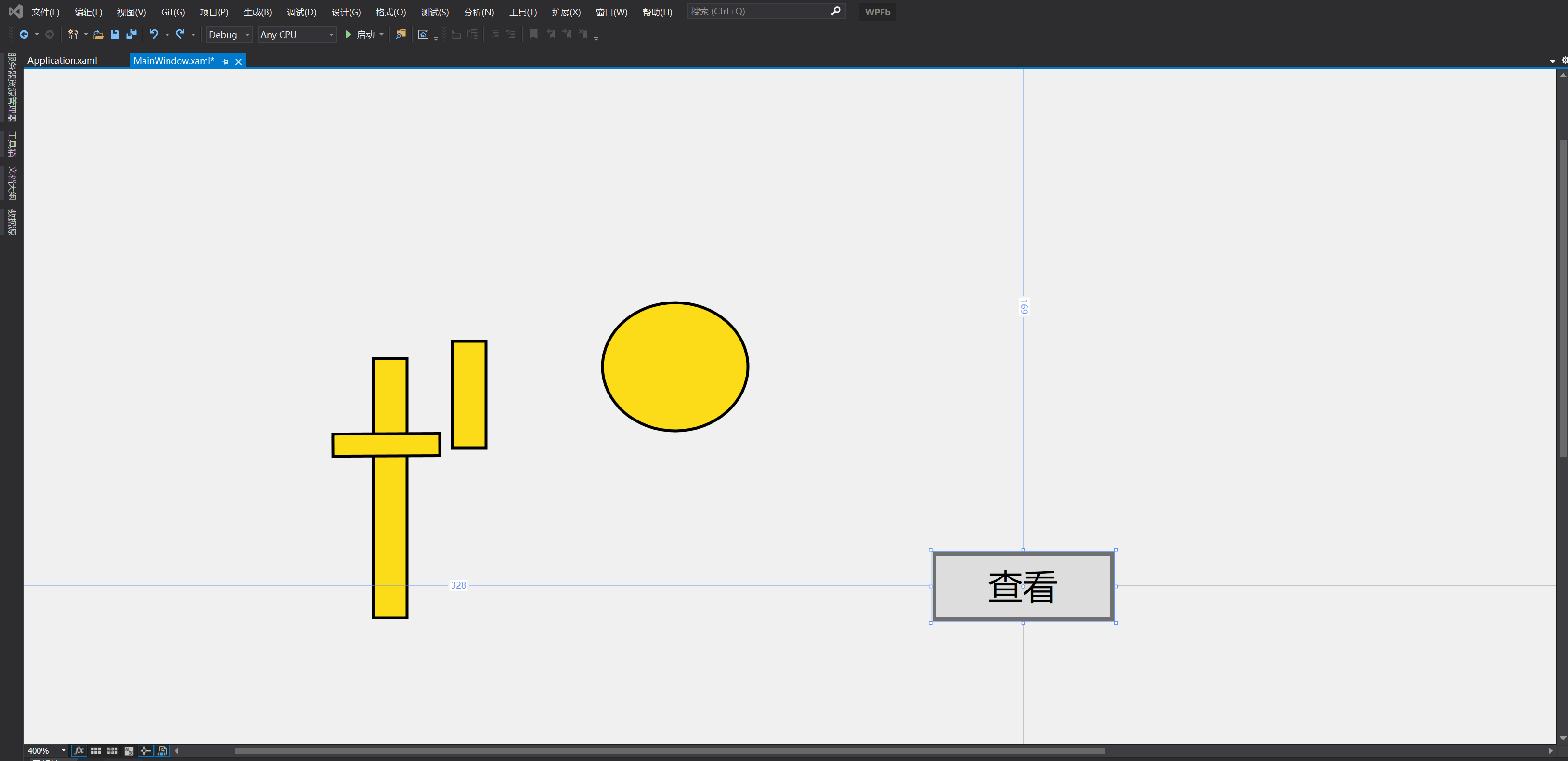The height and width of the screenshot is (761, 1568).
Task: Save the current file with the disk icon
Action: (x=115, y=35)
